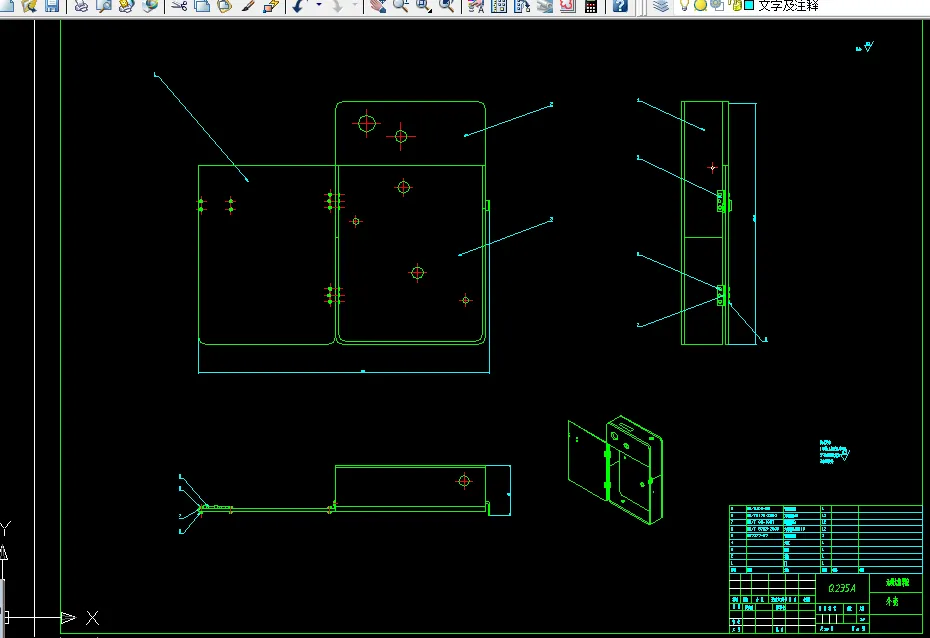Expand the Redo history dropdown arrow

(355, 5)
